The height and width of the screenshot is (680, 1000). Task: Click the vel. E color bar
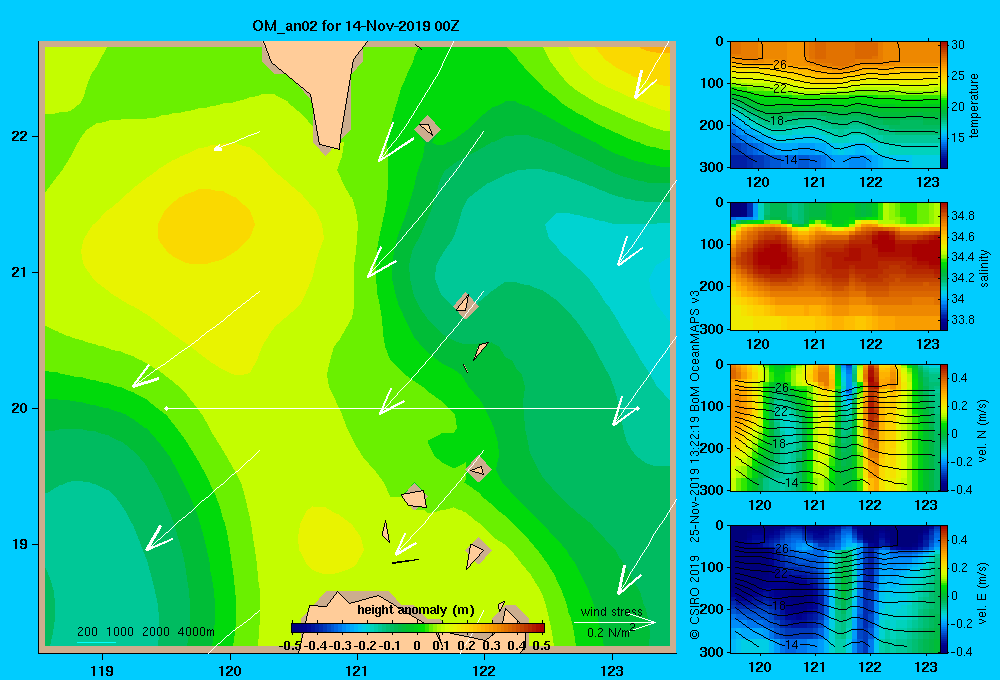(944, 589)
